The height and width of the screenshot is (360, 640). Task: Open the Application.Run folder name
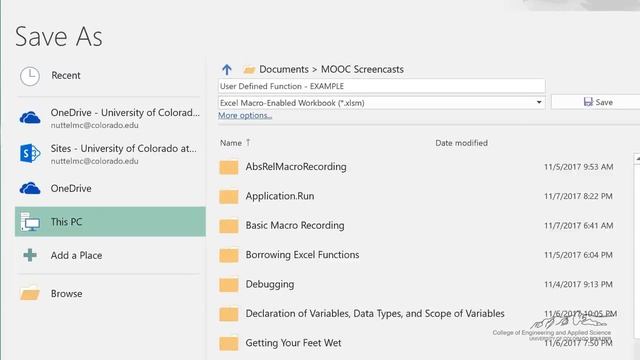pos(280,196)
